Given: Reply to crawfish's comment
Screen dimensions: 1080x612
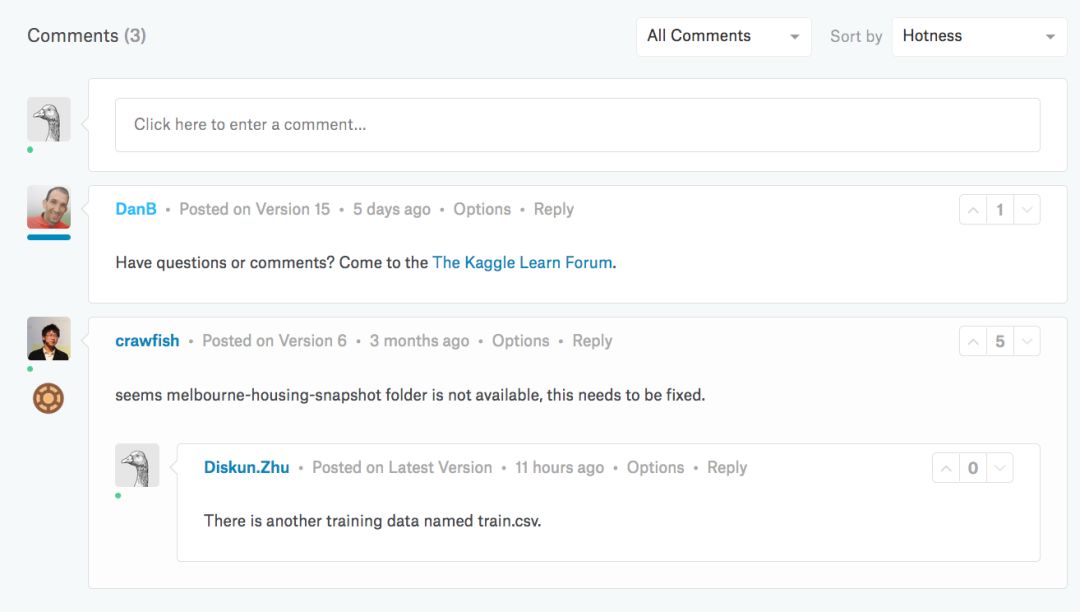Looking at the screenshot, I should click(592, 341).
